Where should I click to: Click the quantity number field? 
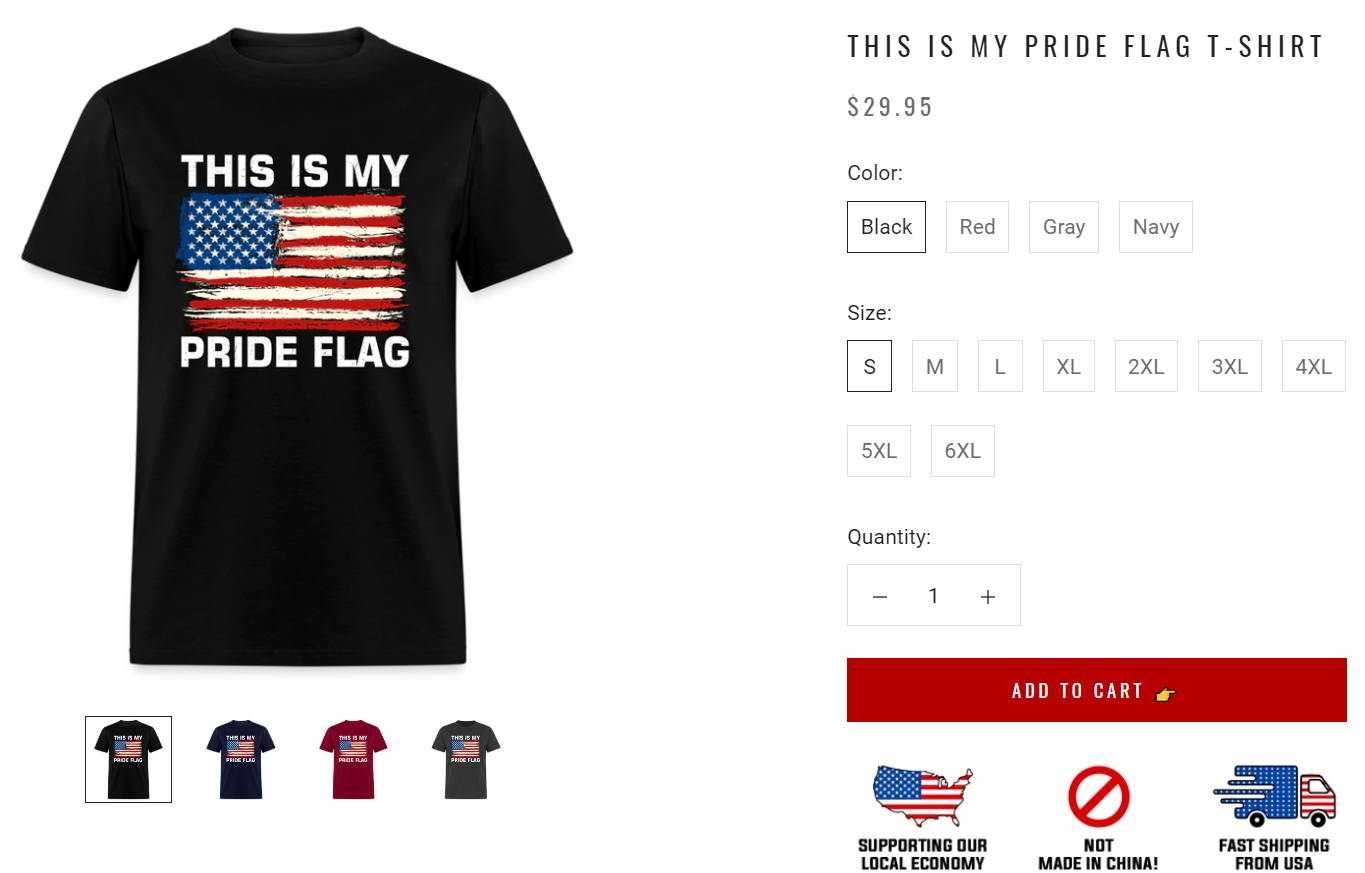(x=933, y=596)
